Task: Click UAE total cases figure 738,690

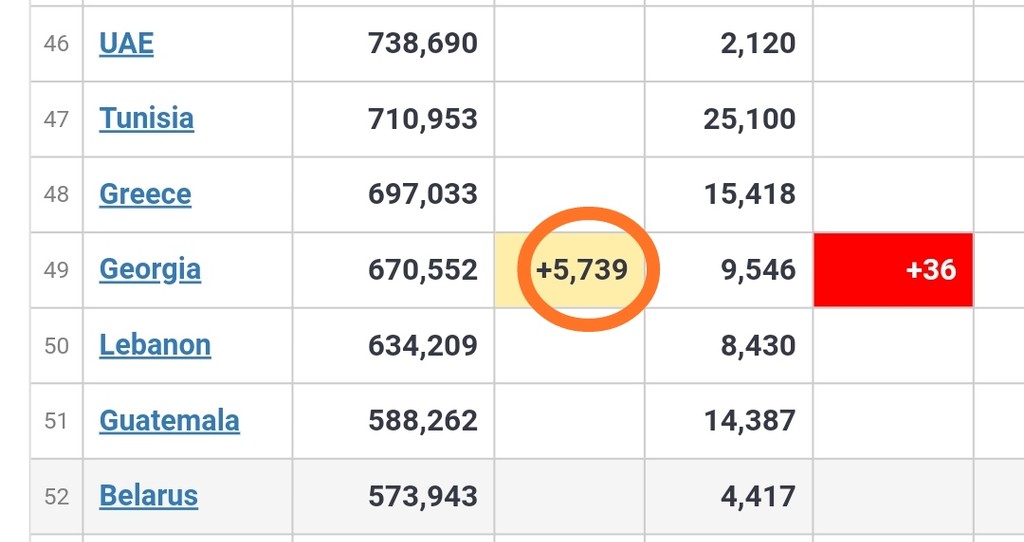Action: pyautogui.click(x=423, y=43)
